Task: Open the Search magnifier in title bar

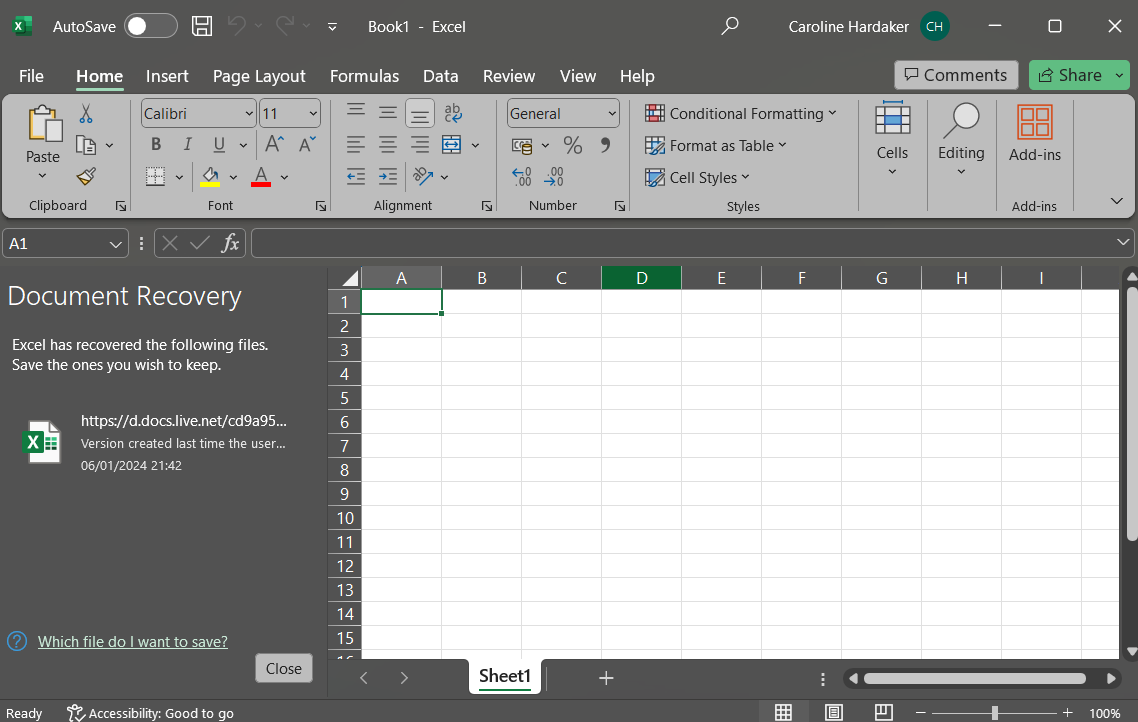Action: point(730,26)
